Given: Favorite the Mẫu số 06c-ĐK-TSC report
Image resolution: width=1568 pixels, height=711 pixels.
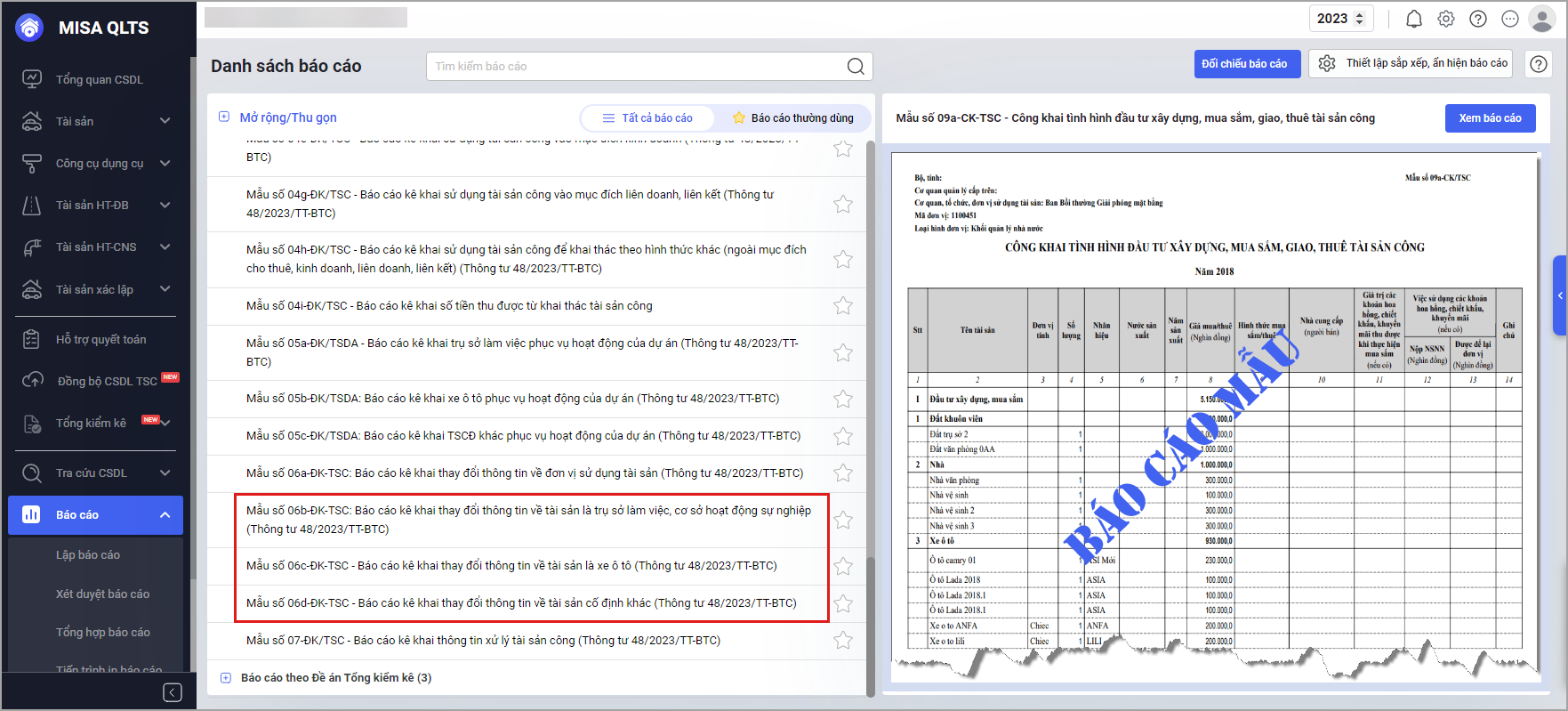Looking at the screenshot, I should (842, 567).
